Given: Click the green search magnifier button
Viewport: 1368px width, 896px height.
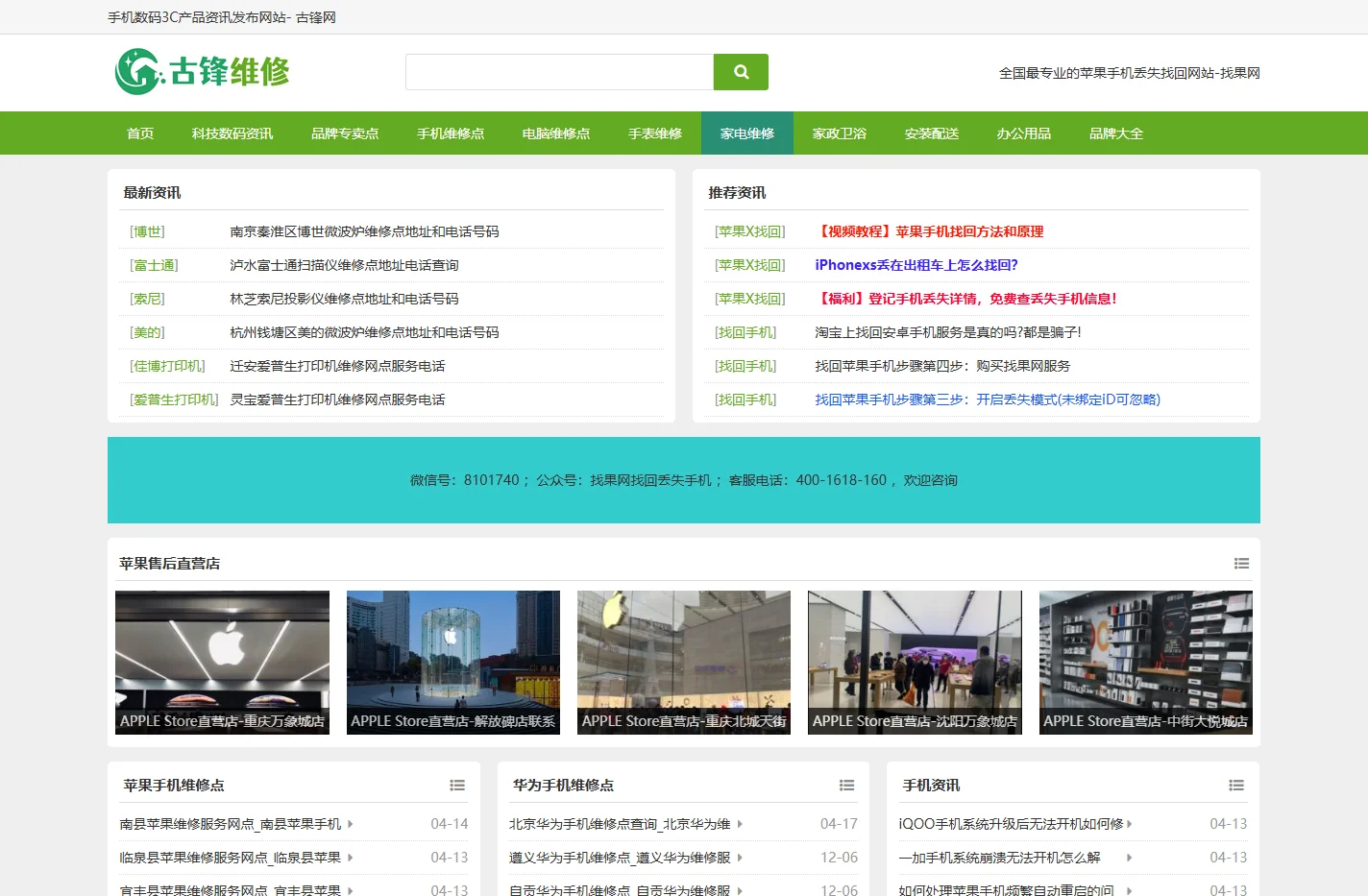Looking at the screenshot, I should 741,72.
